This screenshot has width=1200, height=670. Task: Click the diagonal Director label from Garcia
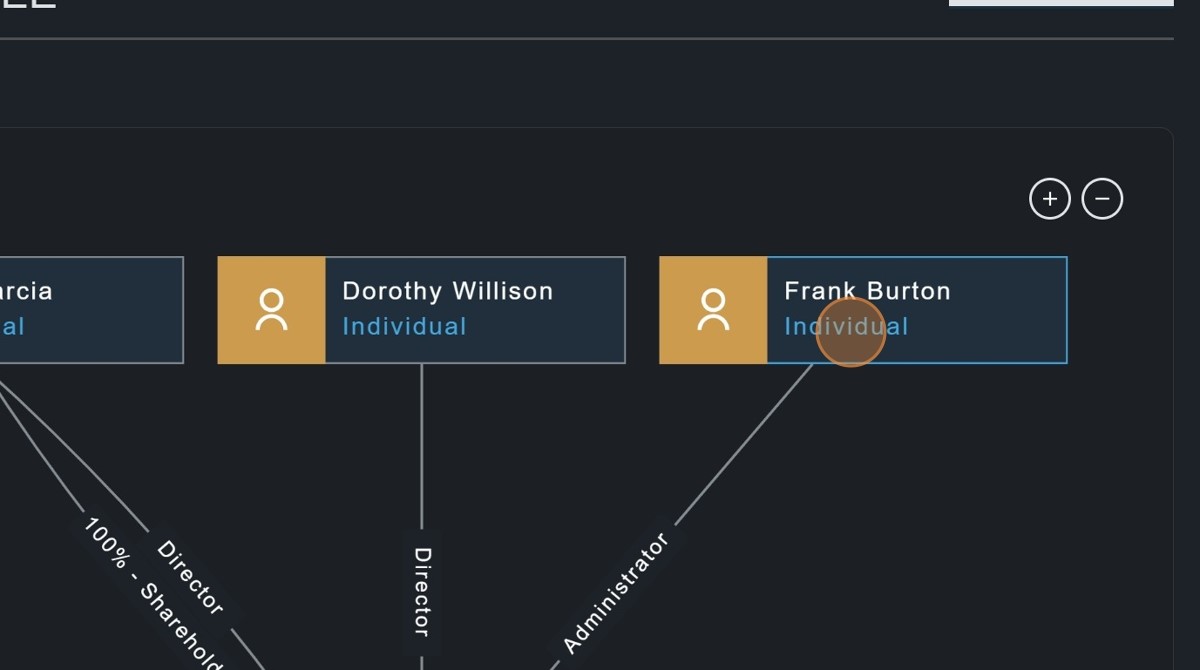pyautogui.click(x=190, y=577)
